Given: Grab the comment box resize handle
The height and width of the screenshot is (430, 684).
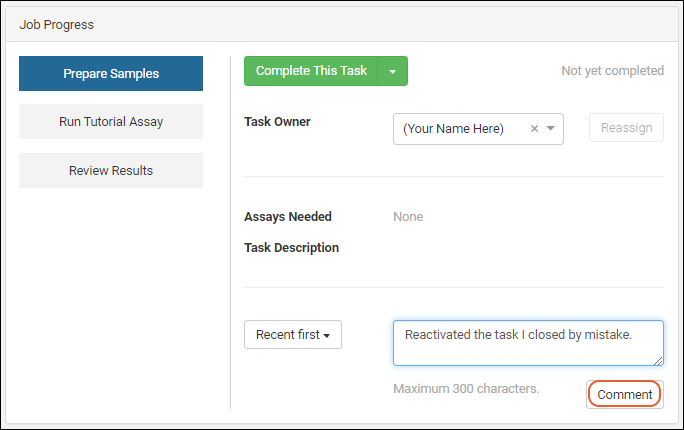Looking at the screenshot, I should tap(658, 361).
